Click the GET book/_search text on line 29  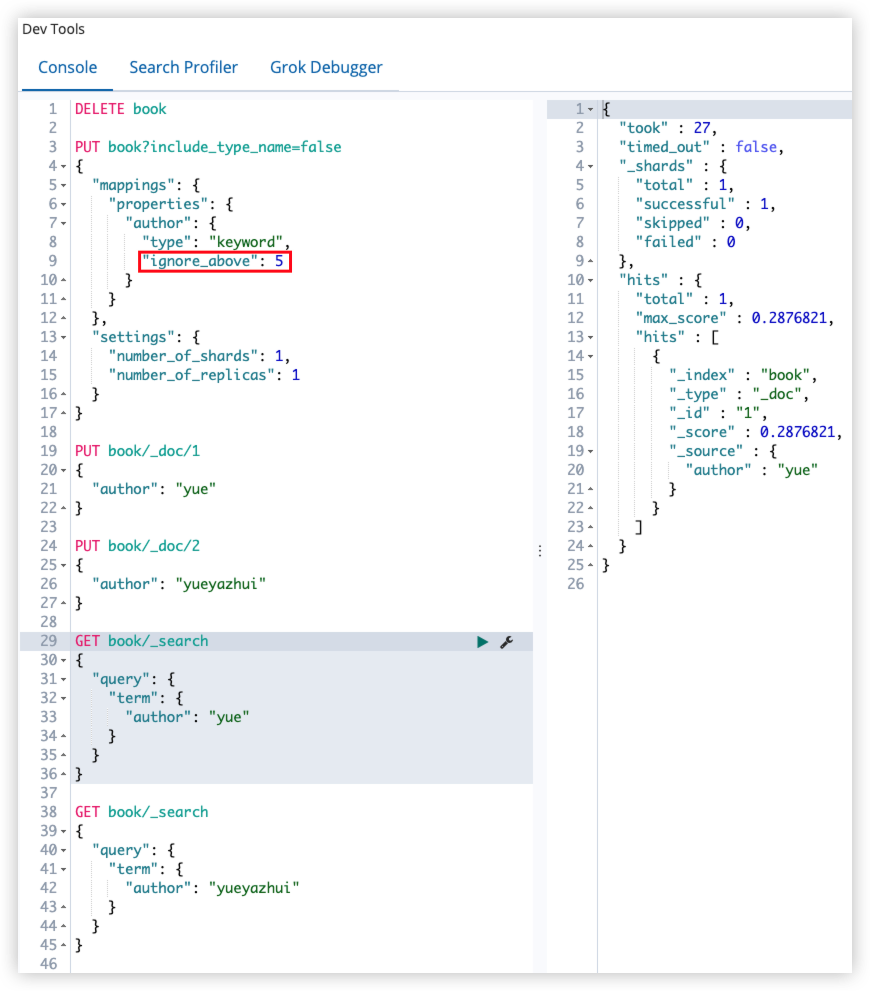[x=142, y=641]
